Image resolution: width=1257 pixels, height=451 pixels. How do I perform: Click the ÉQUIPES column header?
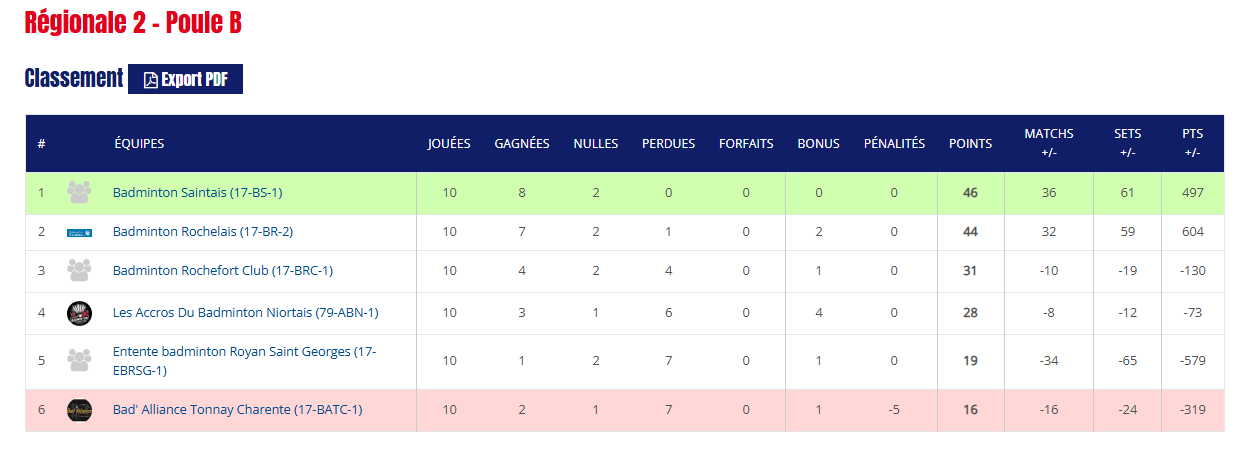pos(139,143)
